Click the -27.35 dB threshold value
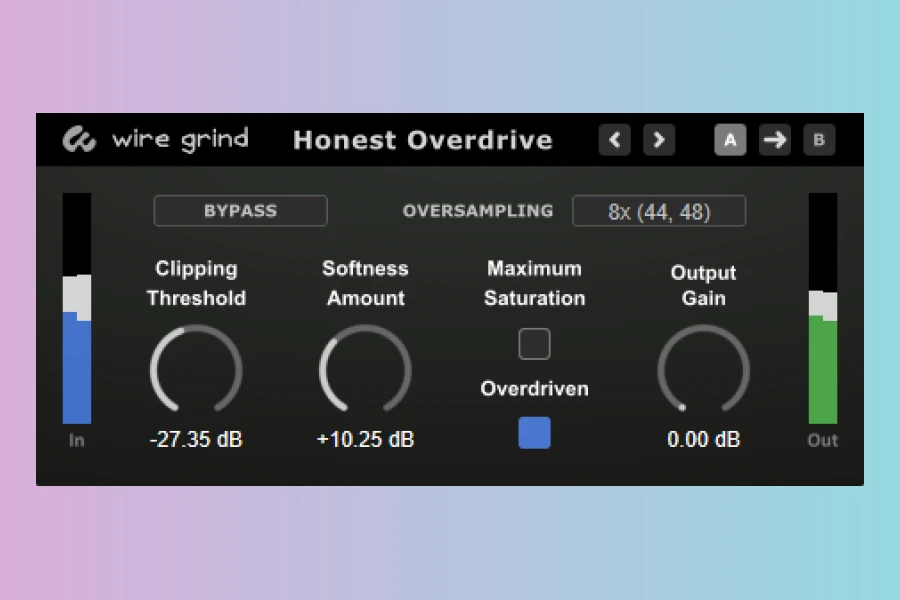900x600 pixels. coord(196,439)
